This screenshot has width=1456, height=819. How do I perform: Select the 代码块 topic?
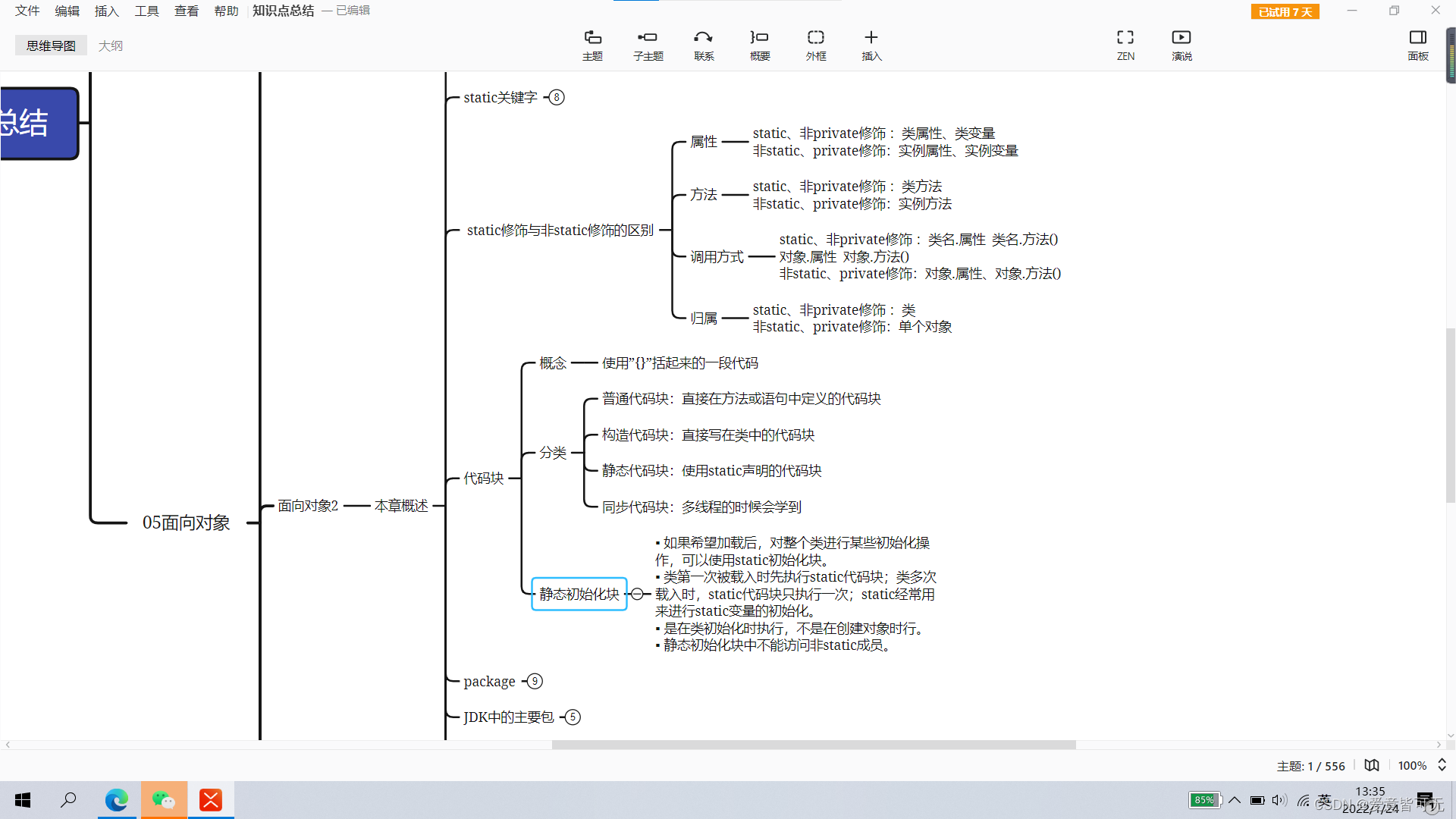(x=484, y=478)
